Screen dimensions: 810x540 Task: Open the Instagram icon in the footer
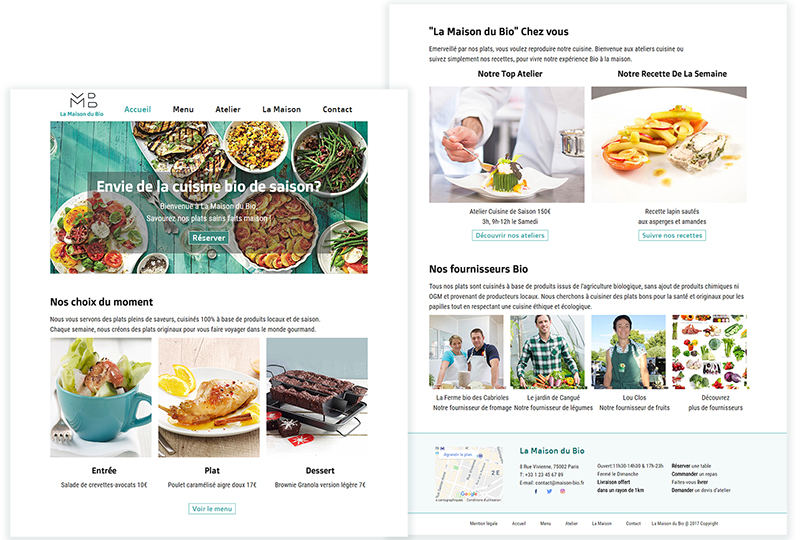[x=563, y=491]
